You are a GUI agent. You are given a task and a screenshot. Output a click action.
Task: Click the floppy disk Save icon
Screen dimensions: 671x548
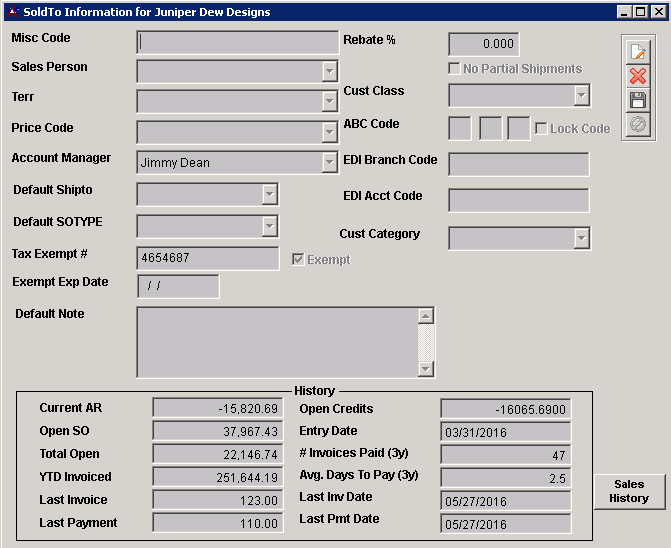pyautogui.click(x=638, y=100)
